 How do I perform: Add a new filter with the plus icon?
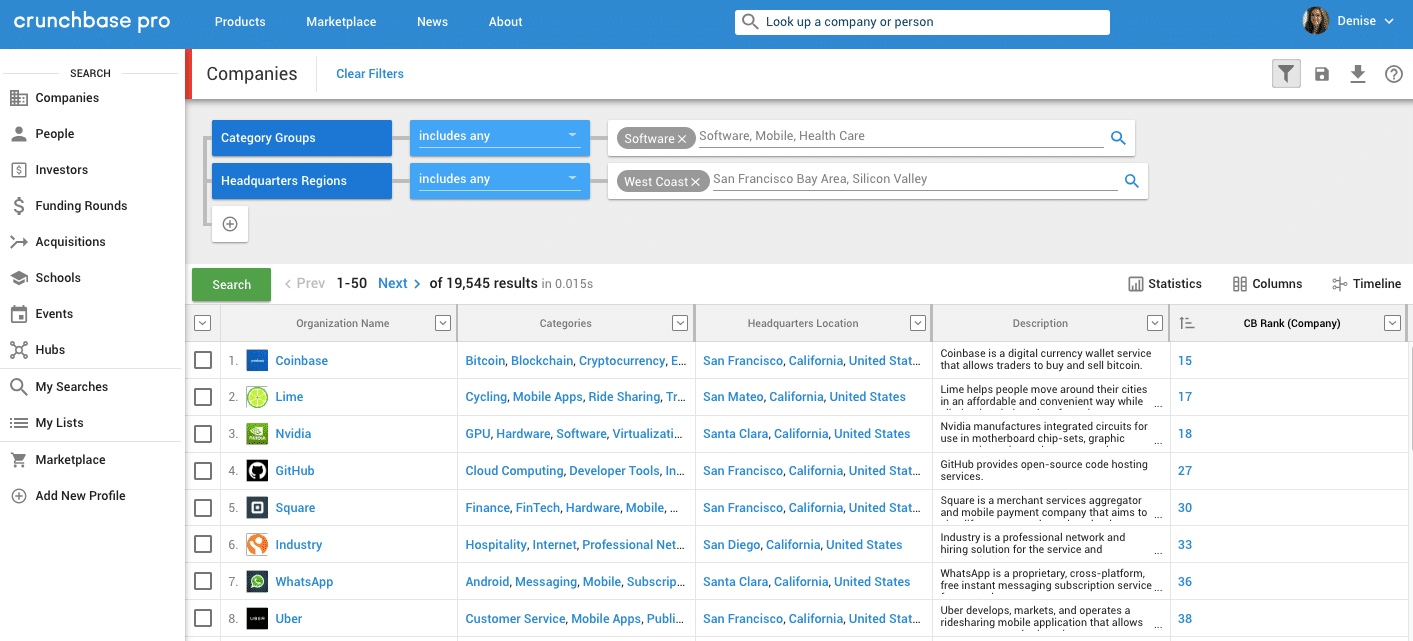pos(229,223)
